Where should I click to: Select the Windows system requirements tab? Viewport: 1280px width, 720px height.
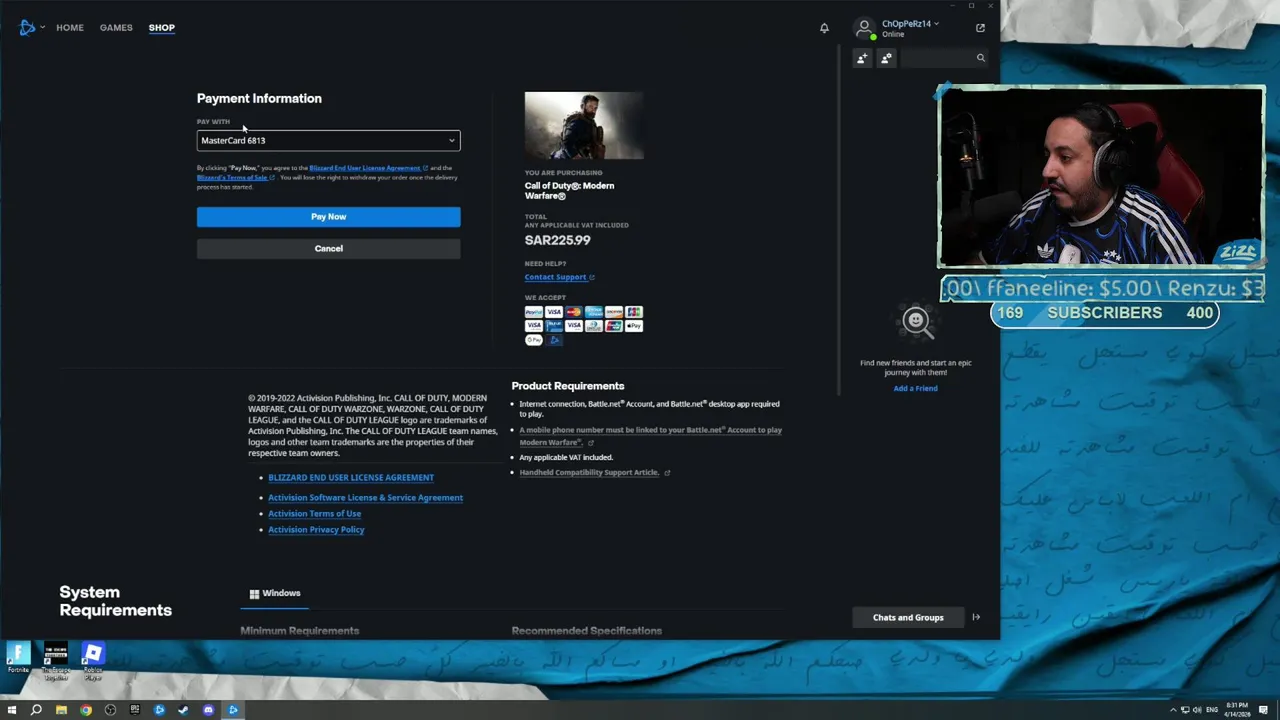tap(275, 594)
